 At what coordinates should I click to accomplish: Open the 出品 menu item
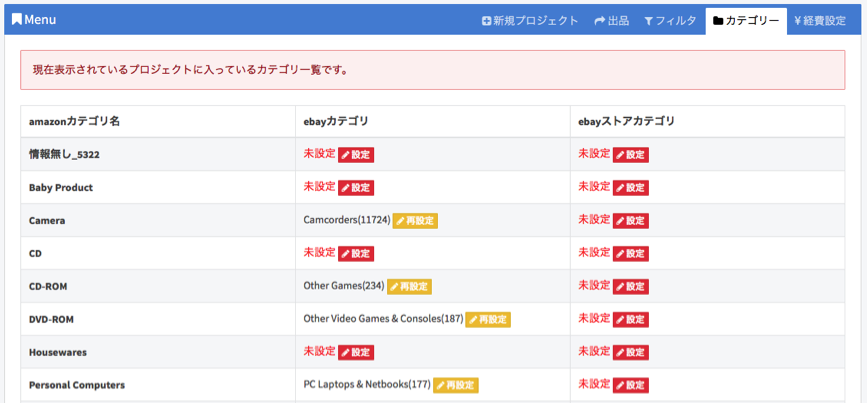tap(611, 20)
